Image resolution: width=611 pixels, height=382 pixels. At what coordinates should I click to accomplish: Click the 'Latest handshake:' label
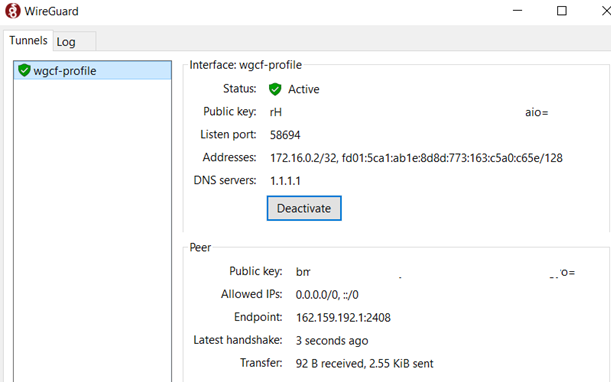point(238,340)
